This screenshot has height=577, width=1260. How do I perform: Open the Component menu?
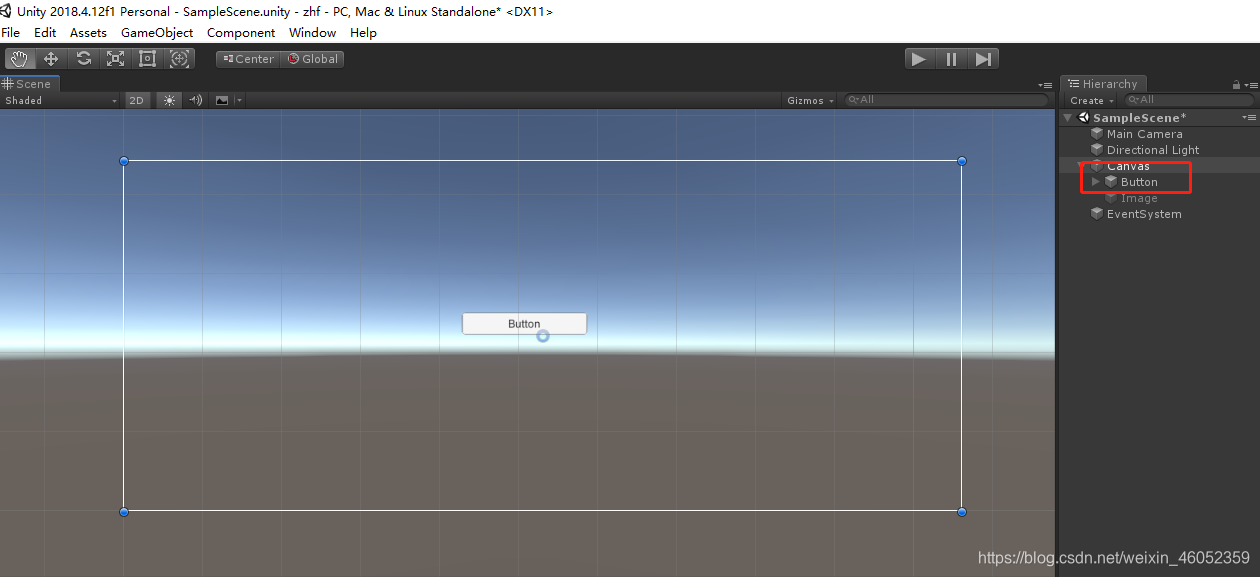[x=241, y=32]
